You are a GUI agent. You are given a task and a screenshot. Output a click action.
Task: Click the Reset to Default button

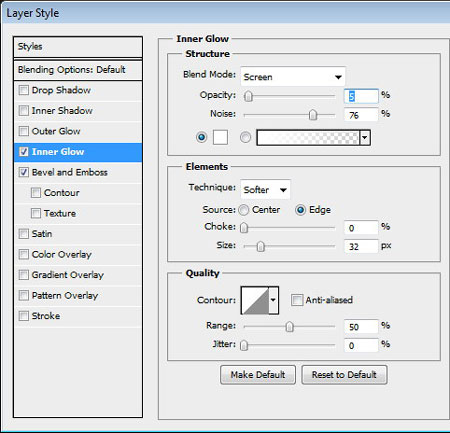click(x=344, y=375)
